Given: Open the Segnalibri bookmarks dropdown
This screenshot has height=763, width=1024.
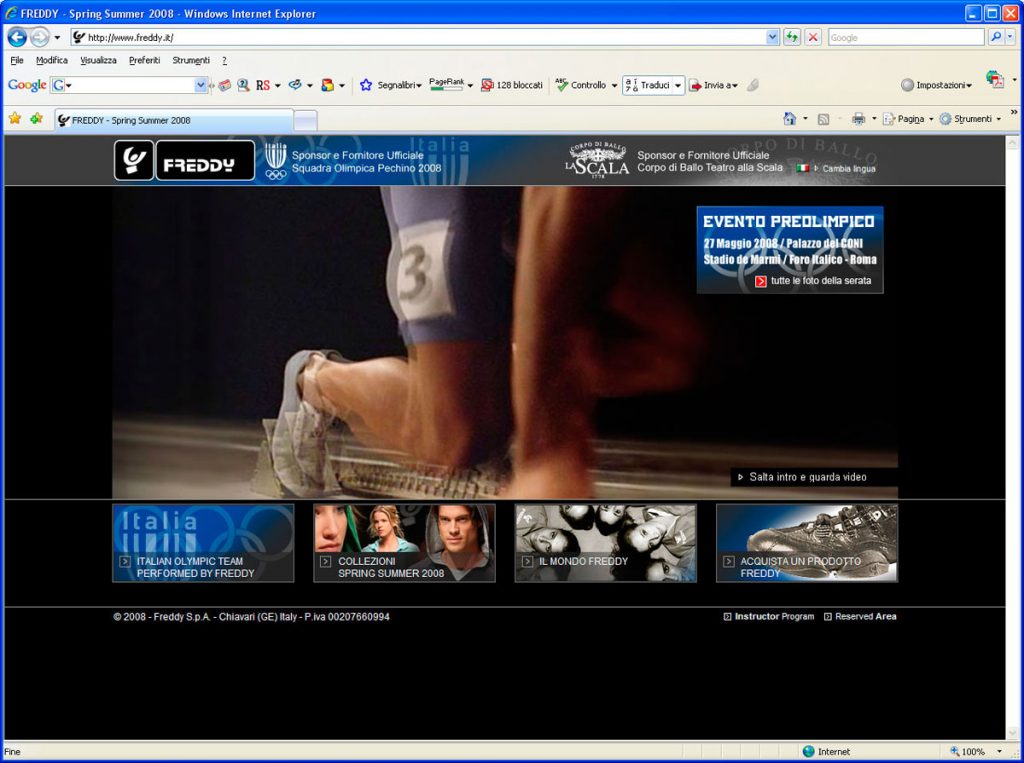Looking at the screenshot, I should [x=391, y=85].
